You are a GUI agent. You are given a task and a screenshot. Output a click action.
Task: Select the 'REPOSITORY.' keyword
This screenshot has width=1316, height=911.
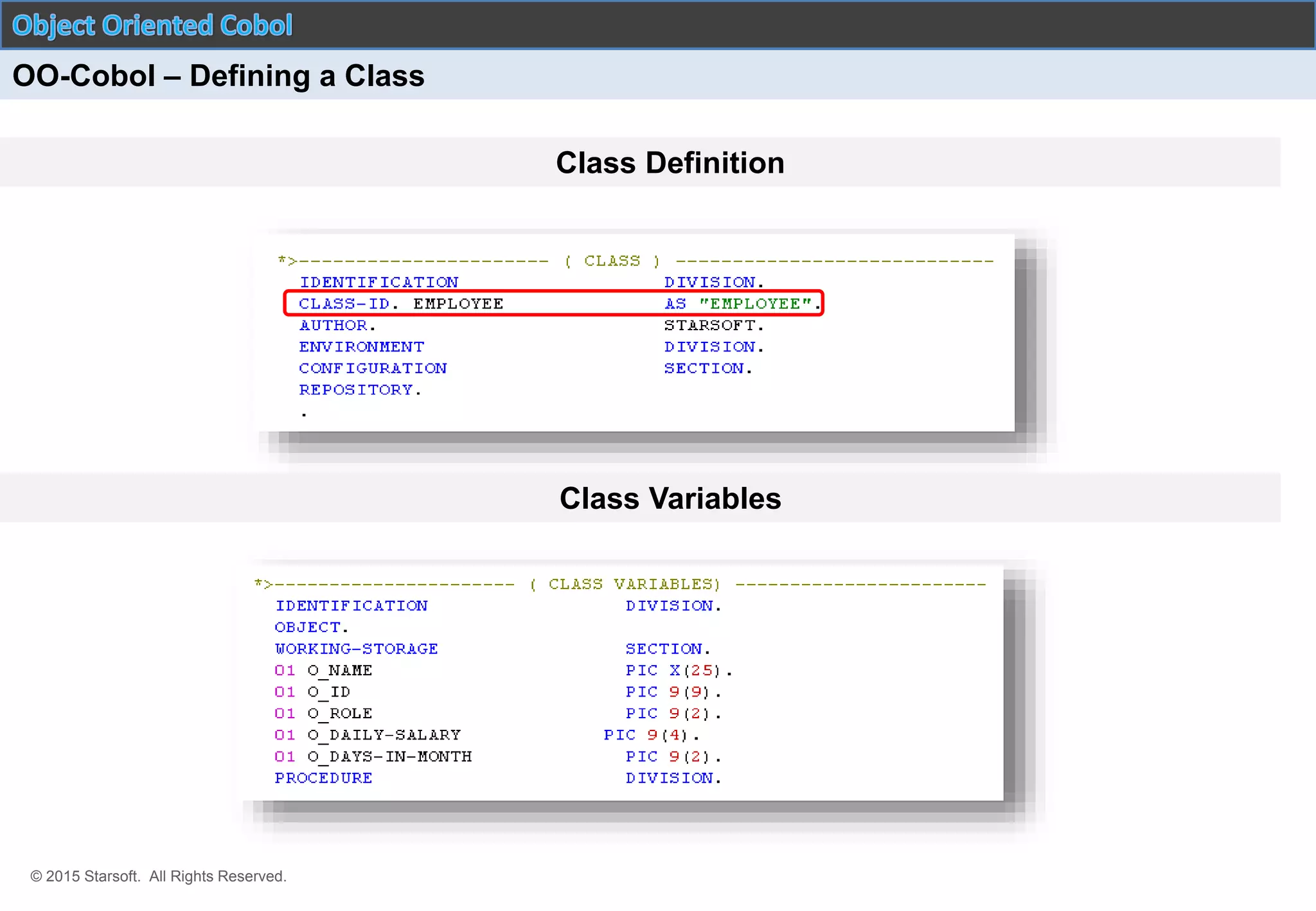point(360,390)
